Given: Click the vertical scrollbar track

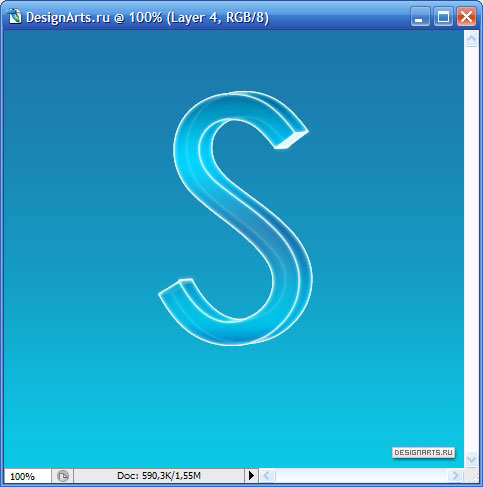Looking at the screenshot, I should click(x=471, y=249).
